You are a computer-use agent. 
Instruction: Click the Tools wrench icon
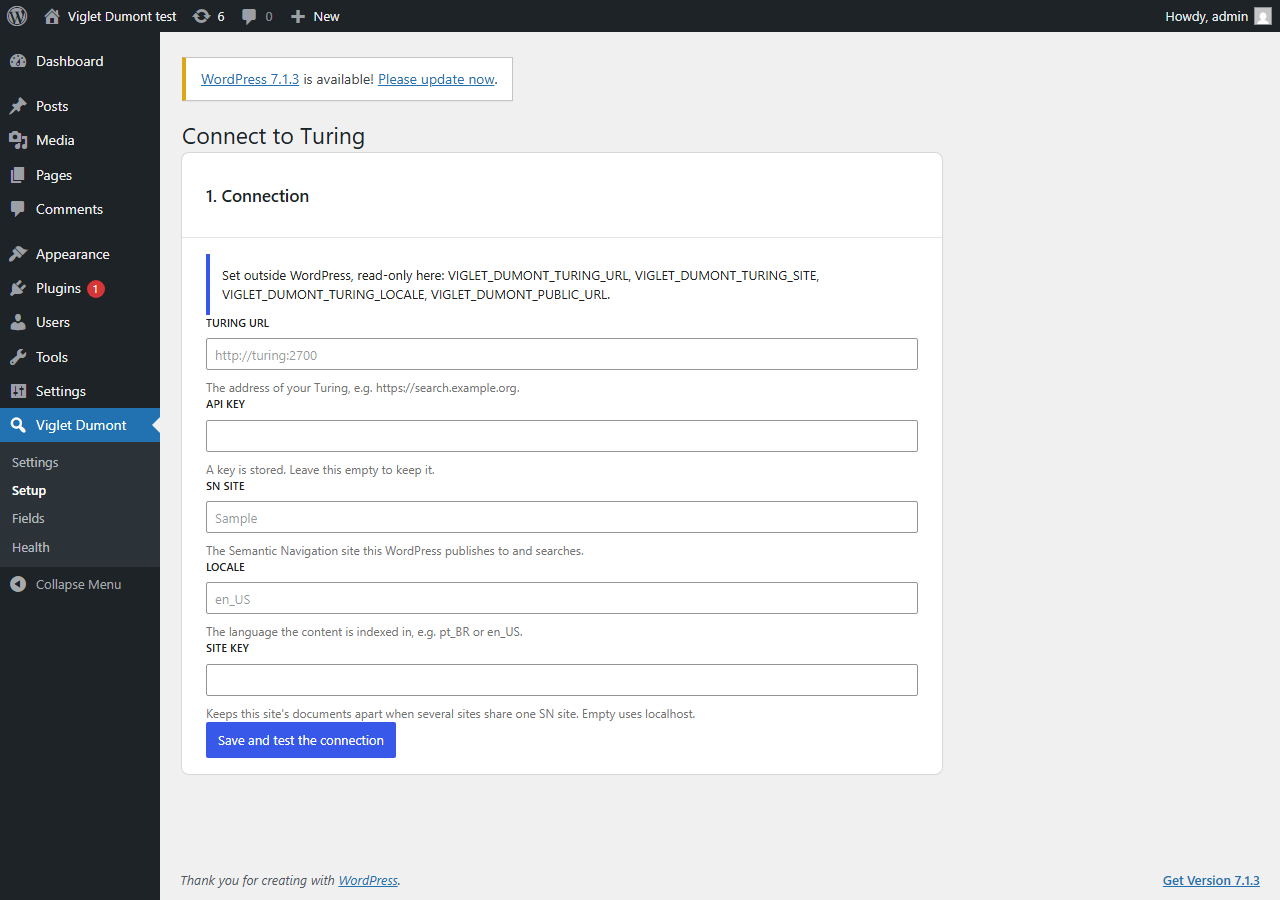pyautogui.click(x=18, y=357)
